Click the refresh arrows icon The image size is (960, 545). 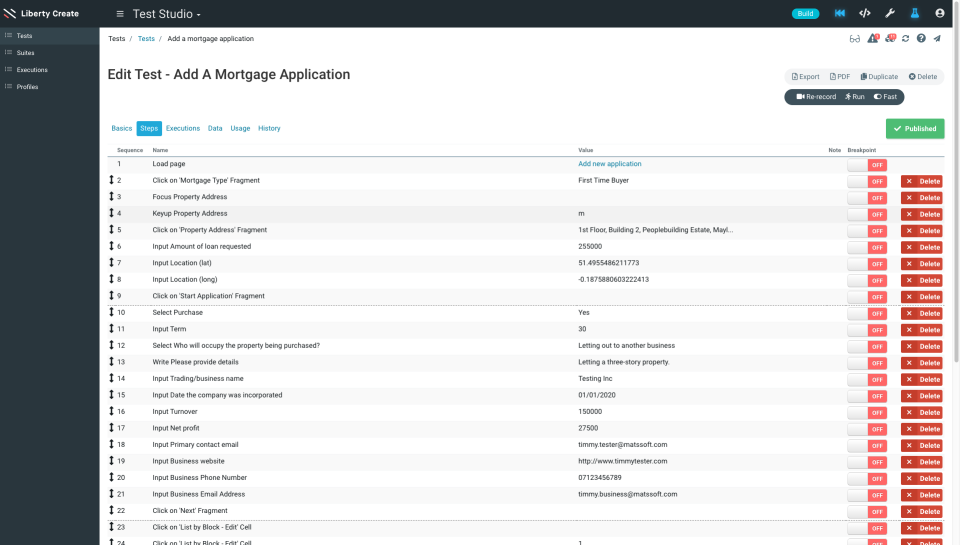click(x=905, y=39)
